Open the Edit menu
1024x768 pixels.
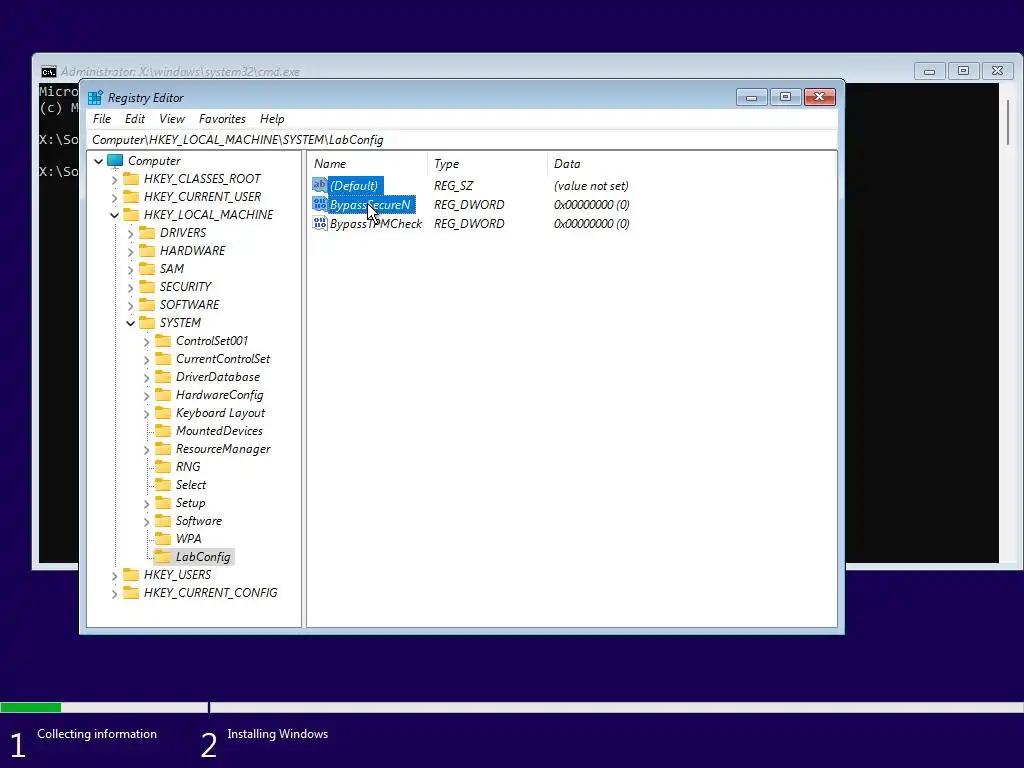pyautogui.click(x=135, y=119)
